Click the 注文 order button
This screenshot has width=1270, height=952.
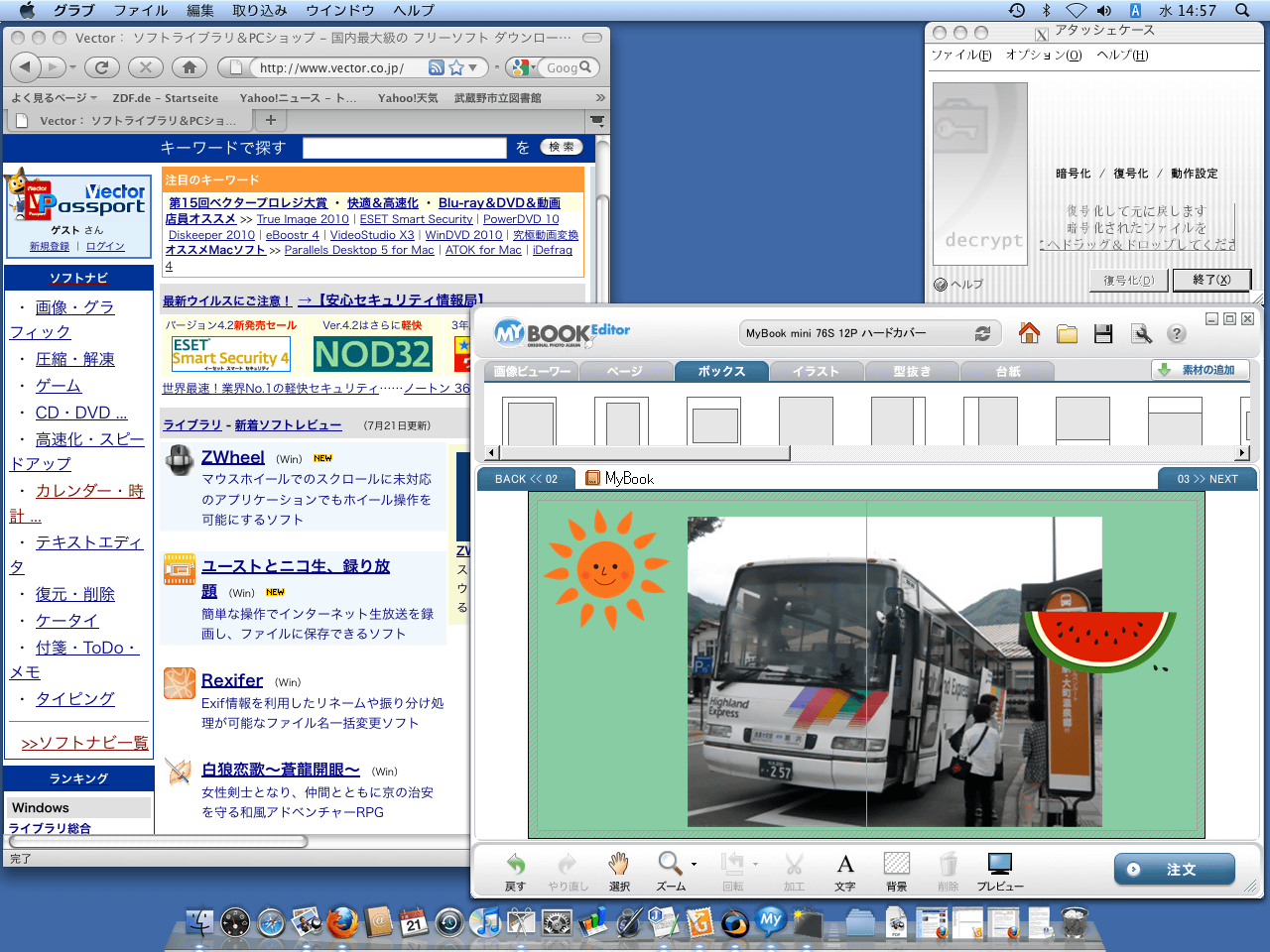pos(1175,869)
